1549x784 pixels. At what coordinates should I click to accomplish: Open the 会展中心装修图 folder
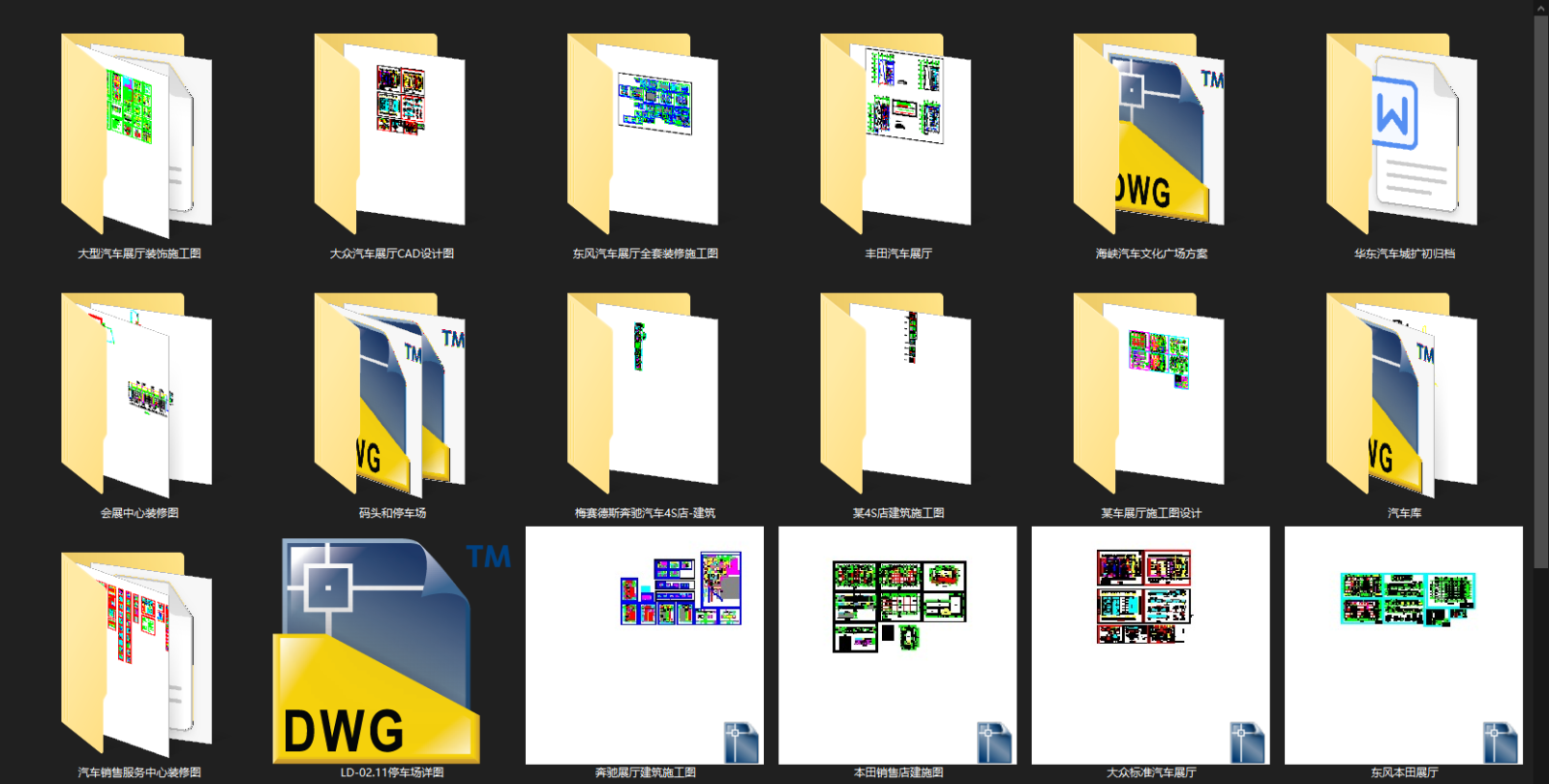(x=137, y=395)
